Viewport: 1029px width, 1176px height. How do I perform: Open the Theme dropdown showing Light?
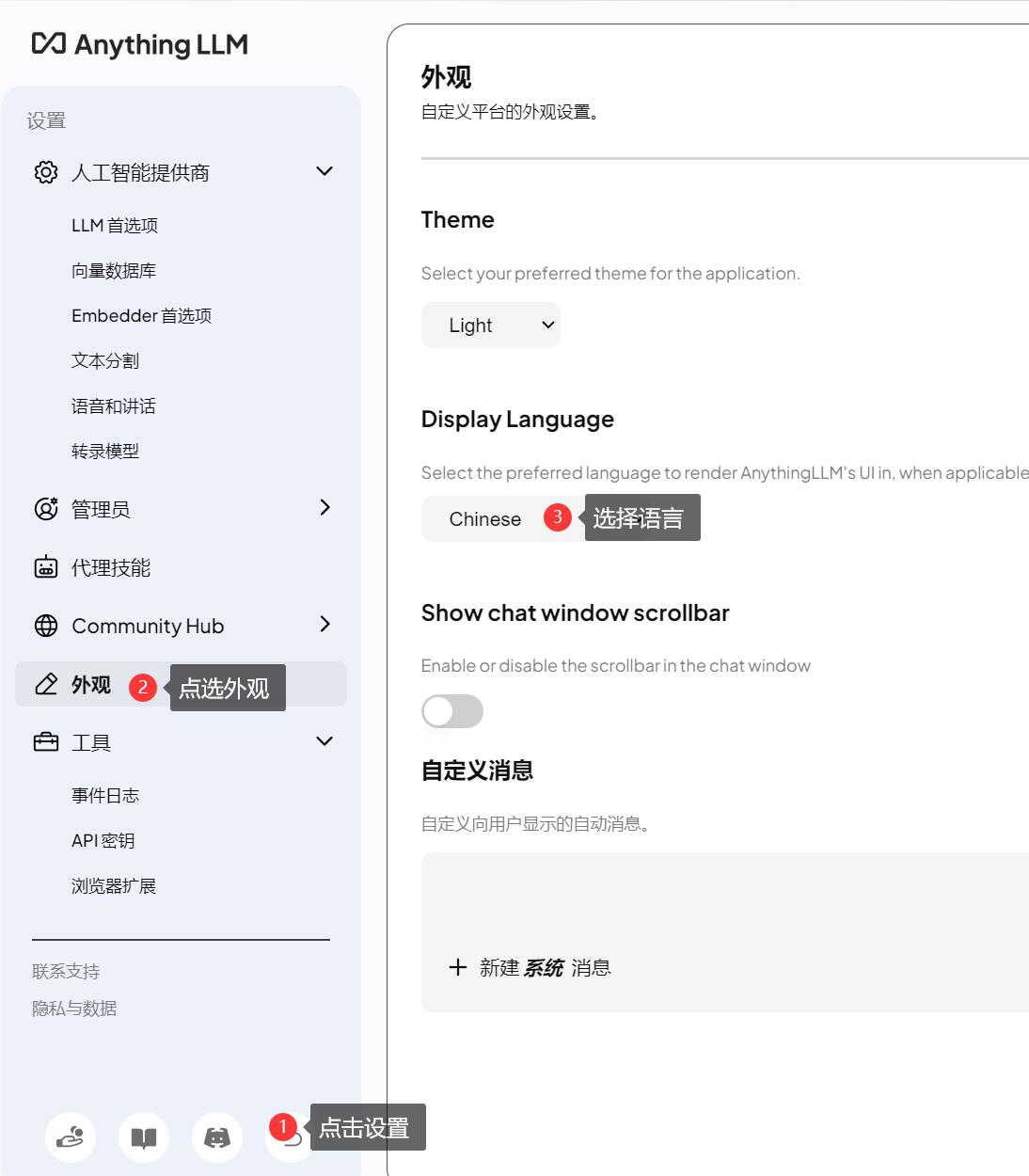[491, 325]
